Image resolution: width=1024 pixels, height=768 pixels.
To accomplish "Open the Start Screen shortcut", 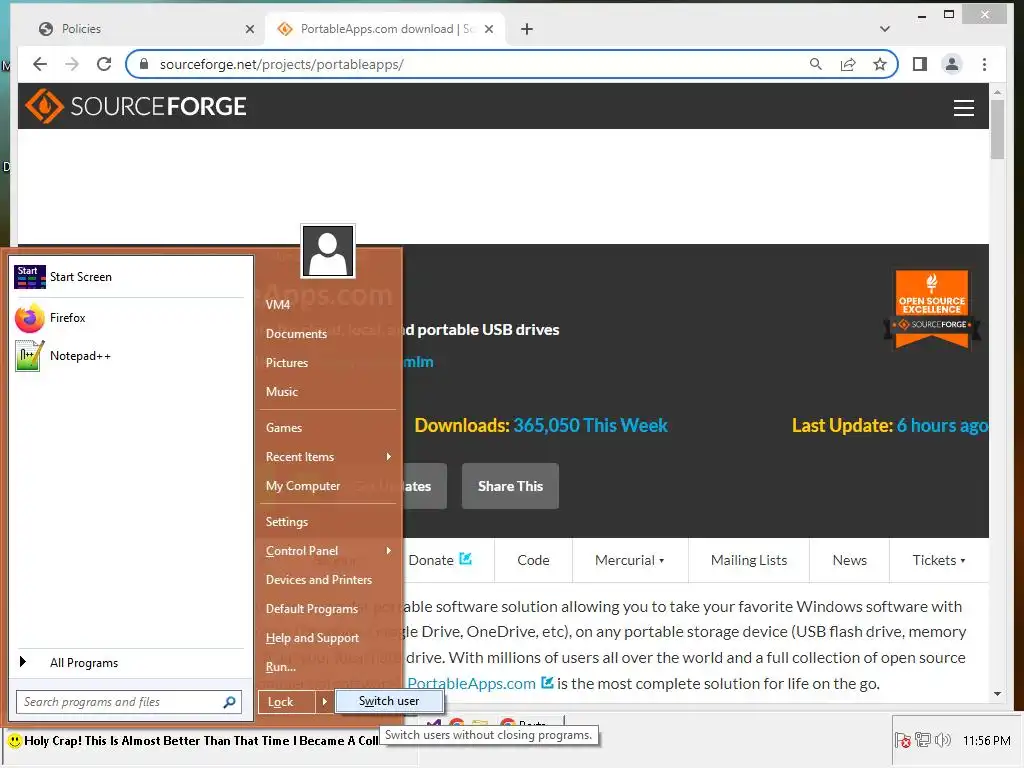I will (x=129, y=277).
